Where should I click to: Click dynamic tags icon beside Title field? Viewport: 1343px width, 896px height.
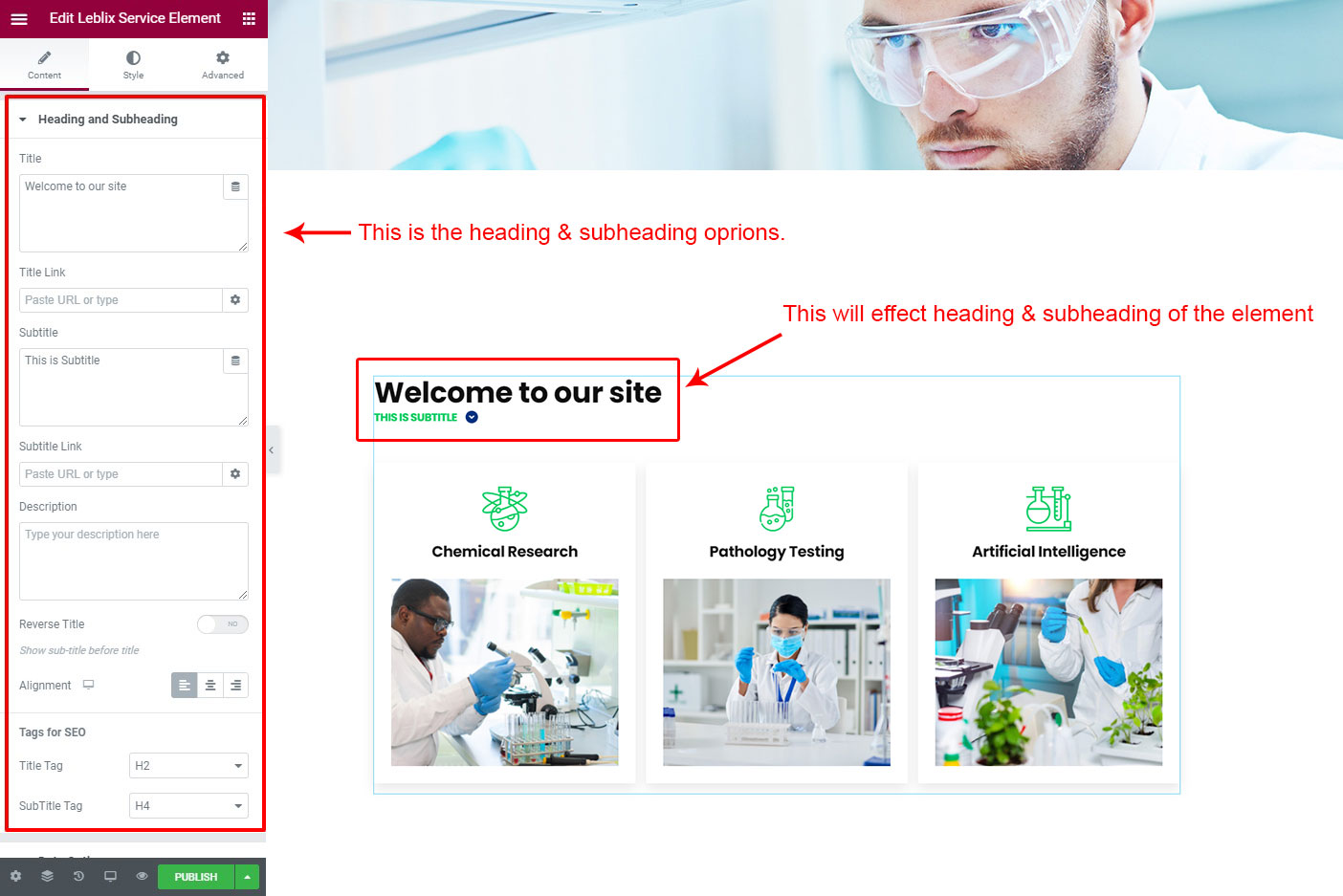[235, 186]
